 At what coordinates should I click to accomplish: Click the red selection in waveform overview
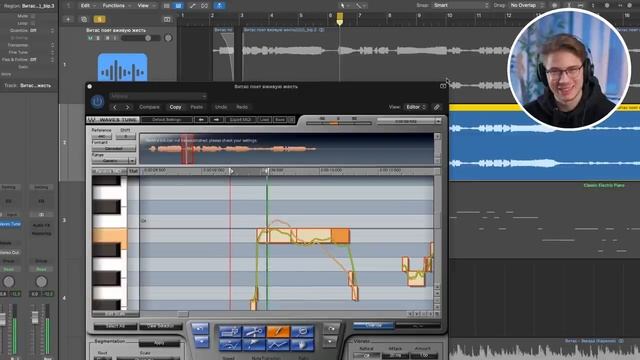pos(187,149)
